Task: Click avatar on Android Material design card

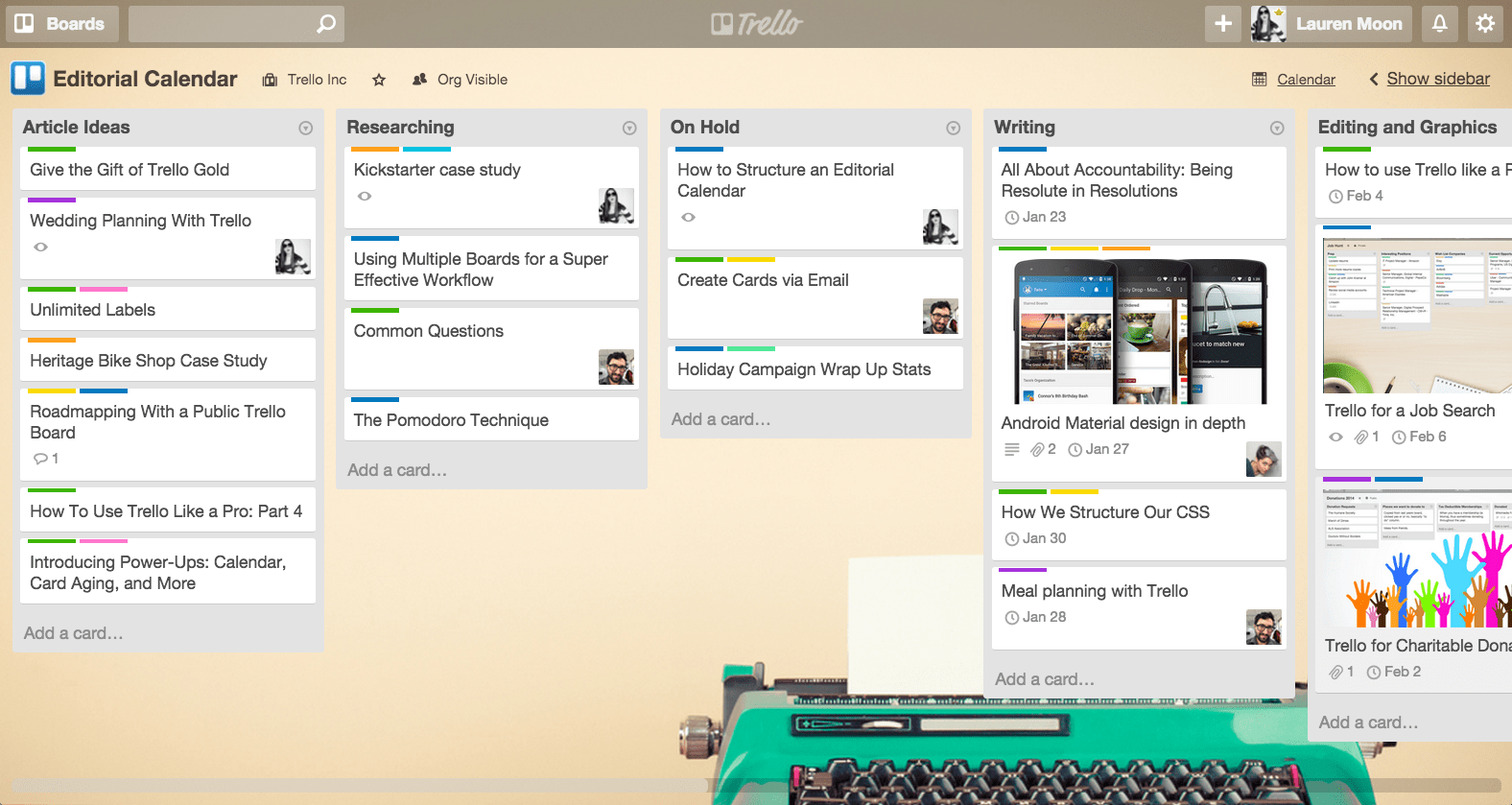Action: 1264,459
